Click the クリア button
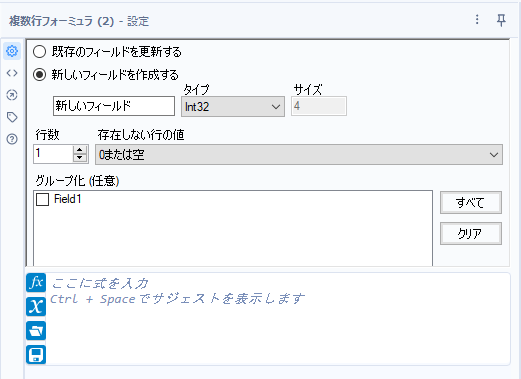The height and width of the screenshot is (379, 521). coord(471,233)
